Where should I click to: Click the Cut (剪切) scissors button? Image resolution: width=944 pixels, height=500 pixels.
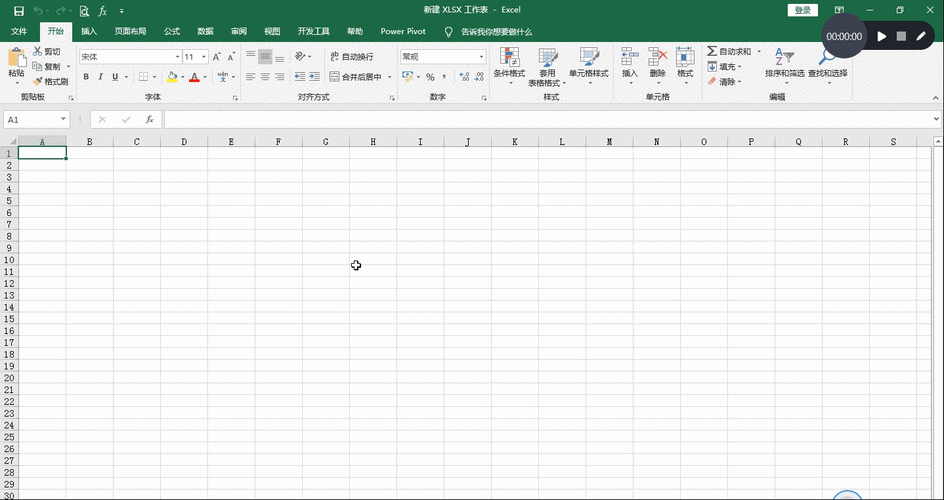point(46,52)
